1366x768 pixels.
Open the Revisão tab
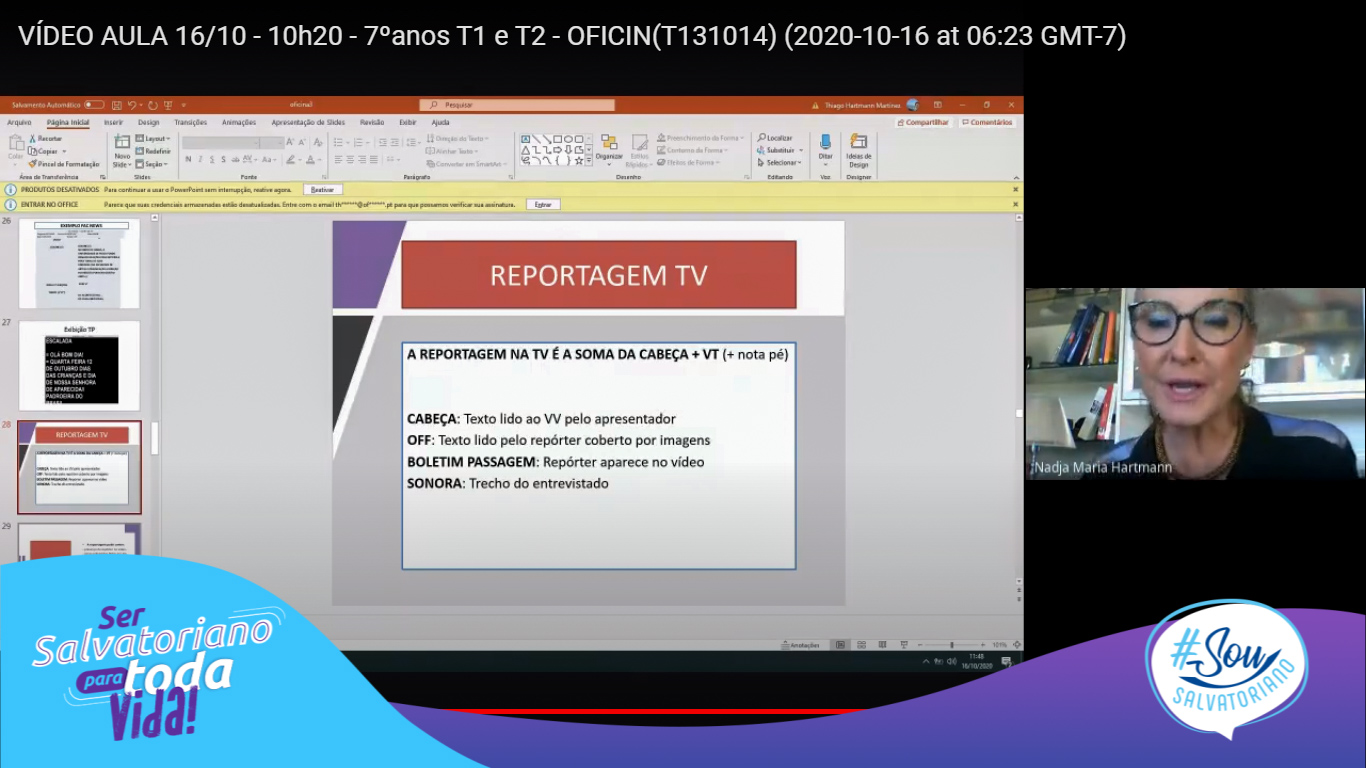[x=372, y=122]
